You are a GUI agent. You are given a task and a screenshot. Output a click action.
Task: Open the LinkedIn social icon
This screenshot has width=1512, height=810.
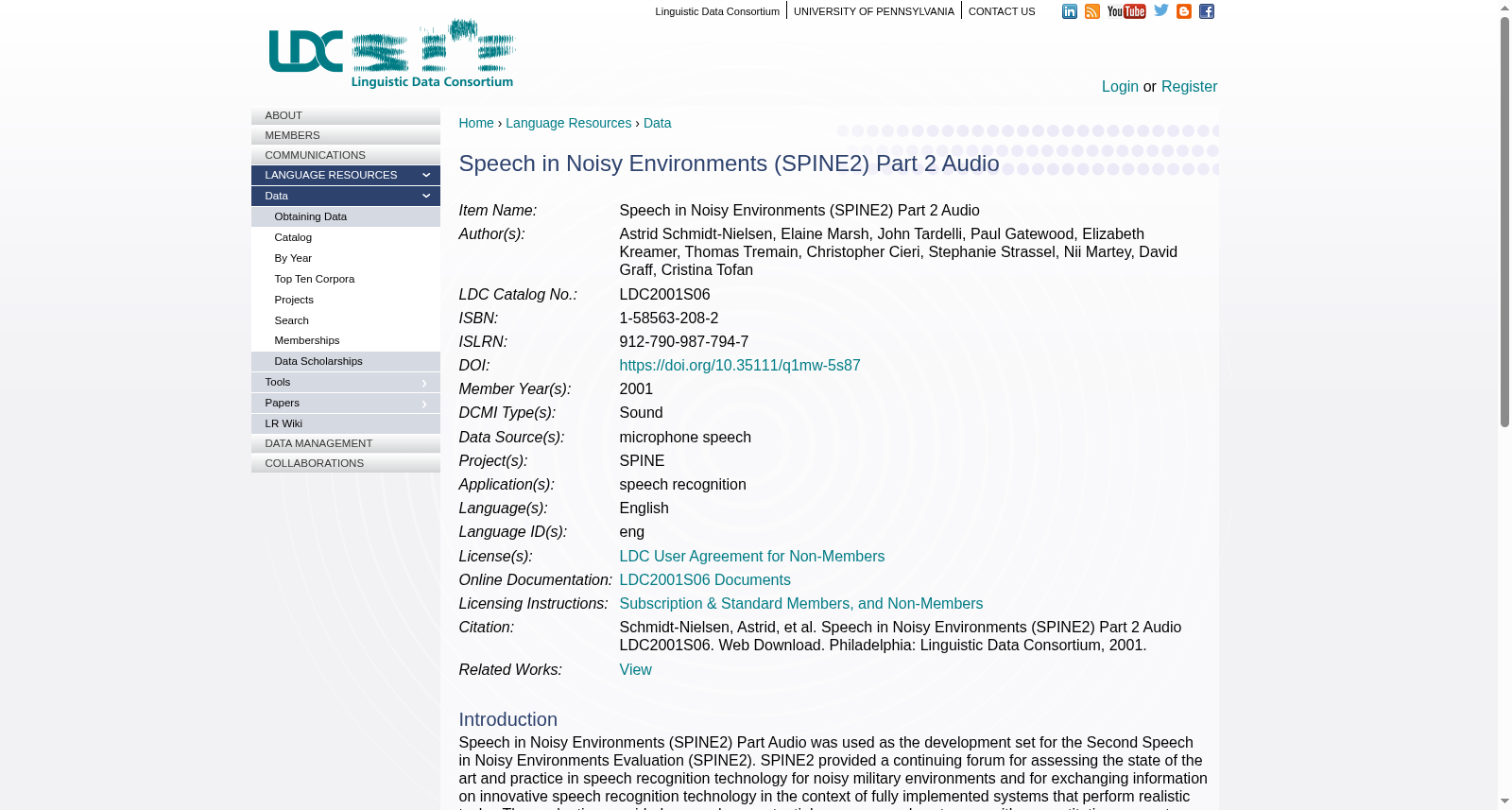tap(1069, 11)
